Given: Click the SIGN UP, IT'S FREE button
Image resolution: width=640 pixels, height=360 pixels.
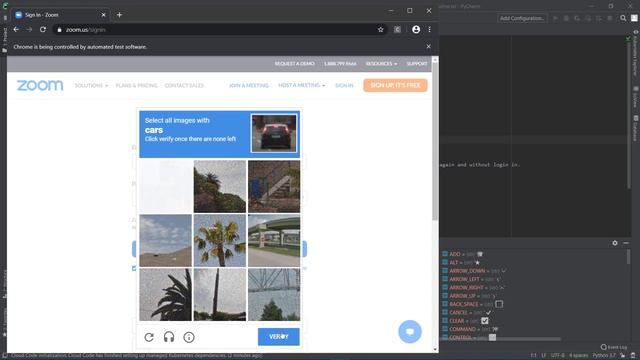Looking at the screenshot, I should coord(395,85).
